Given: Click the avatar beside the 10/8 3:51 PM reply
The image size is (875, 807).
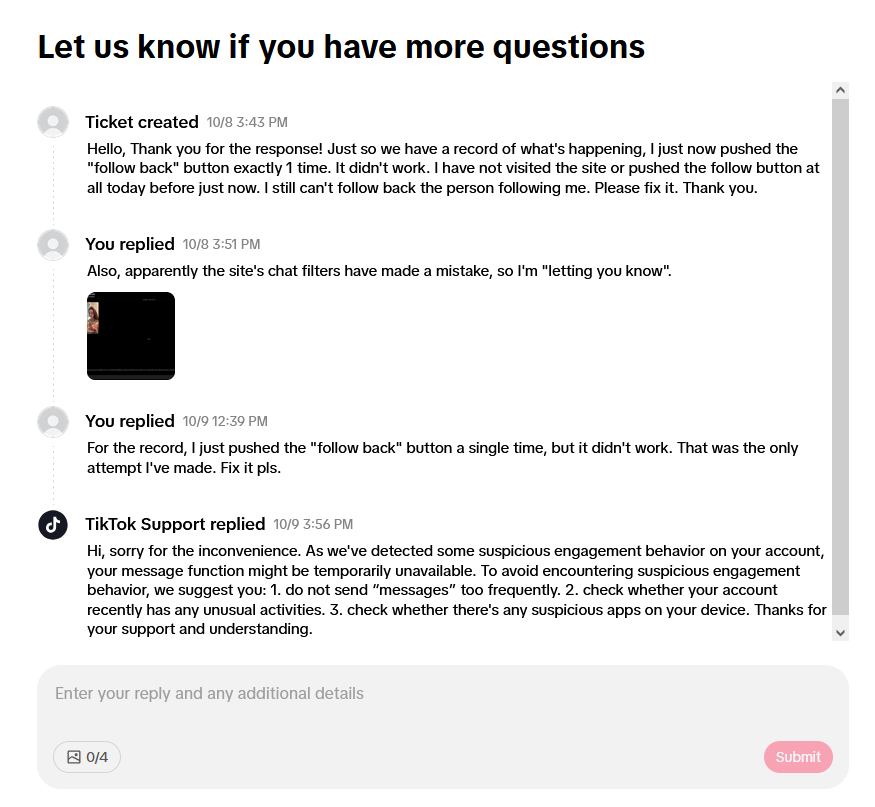Looking at the screenshot, I should pos(53,244).
